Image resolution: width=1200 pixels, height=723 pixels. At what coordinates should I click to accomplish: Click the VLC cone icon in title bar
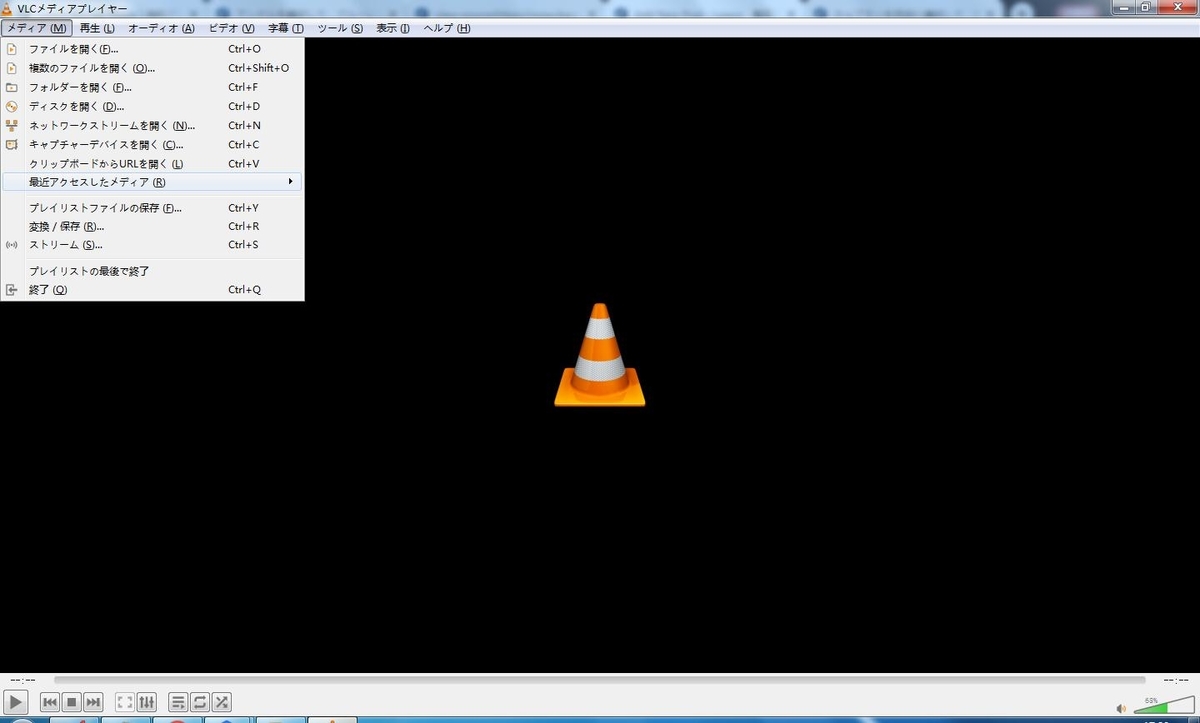coord(8,8)
